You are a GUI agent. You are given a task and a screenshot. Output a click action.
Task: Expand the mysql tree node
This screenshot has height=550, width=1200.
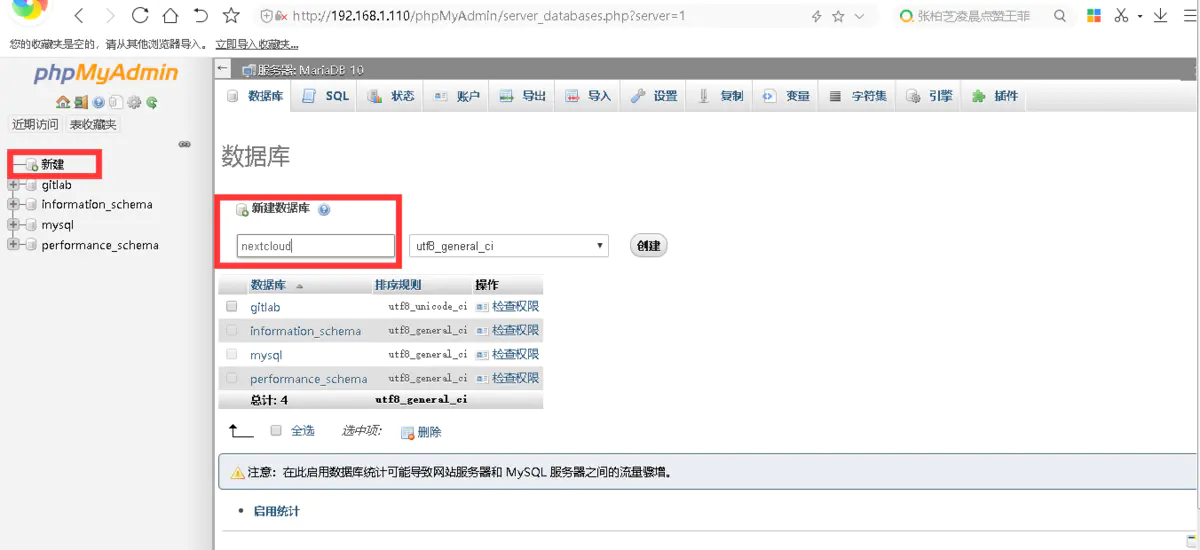pos(13,225)
